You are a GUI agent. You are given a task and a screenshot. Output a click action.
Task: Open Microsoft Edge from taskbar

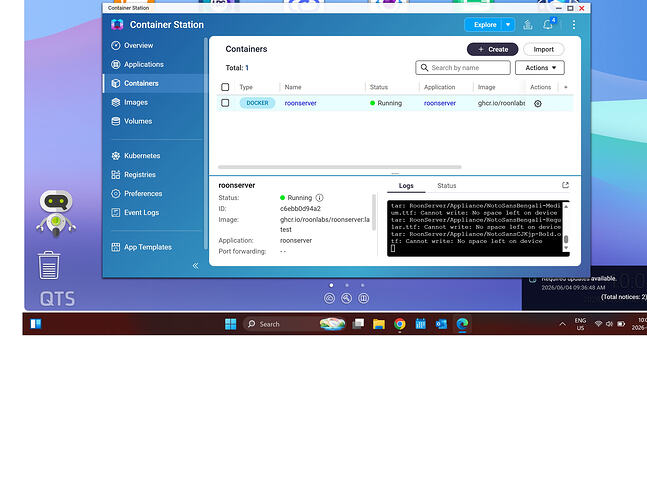(462, 324)
